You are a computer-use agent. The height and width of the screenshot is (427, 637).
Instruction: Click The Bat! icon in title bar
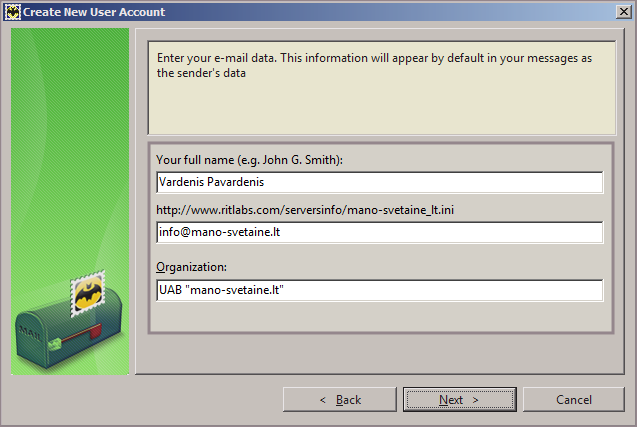click(14, 12)
